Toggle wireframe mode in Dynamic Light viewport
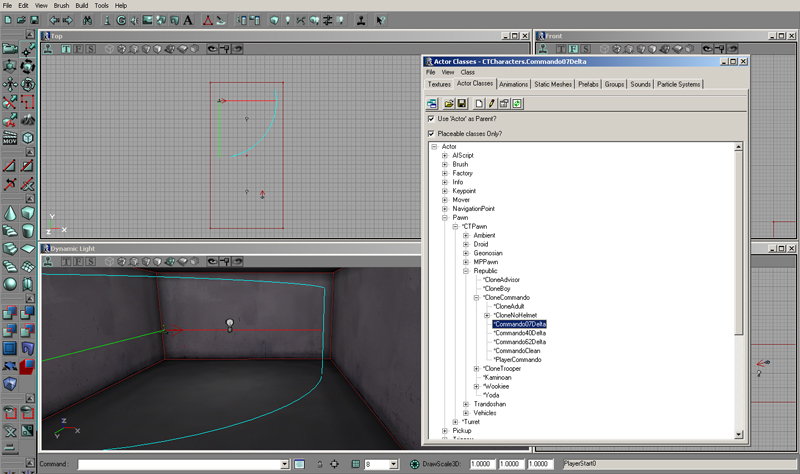This screenshot has width=800, height=474. click(x=109, y=262)
